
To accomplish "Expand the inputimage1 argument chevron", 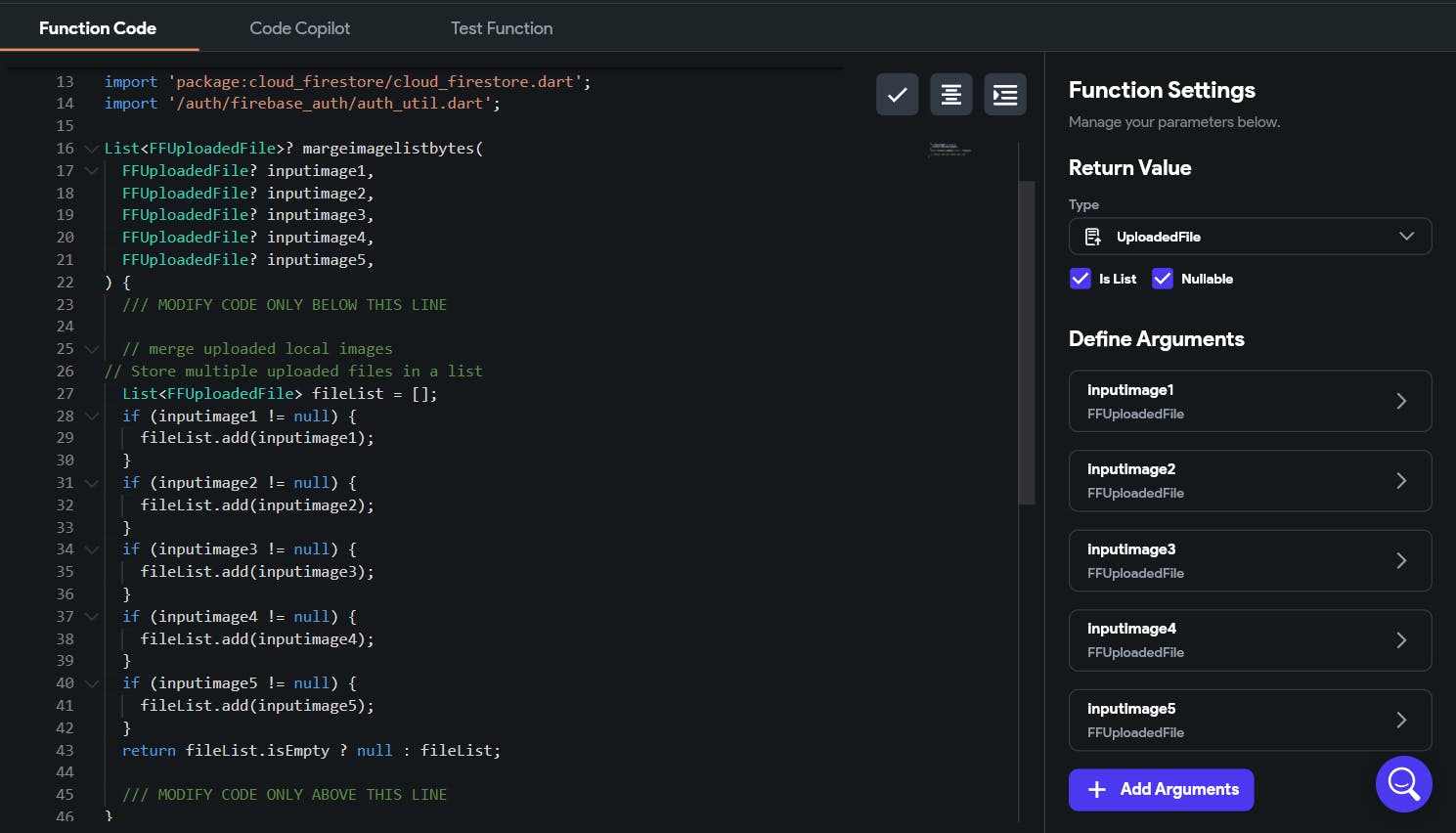I will click(1400, 401).
